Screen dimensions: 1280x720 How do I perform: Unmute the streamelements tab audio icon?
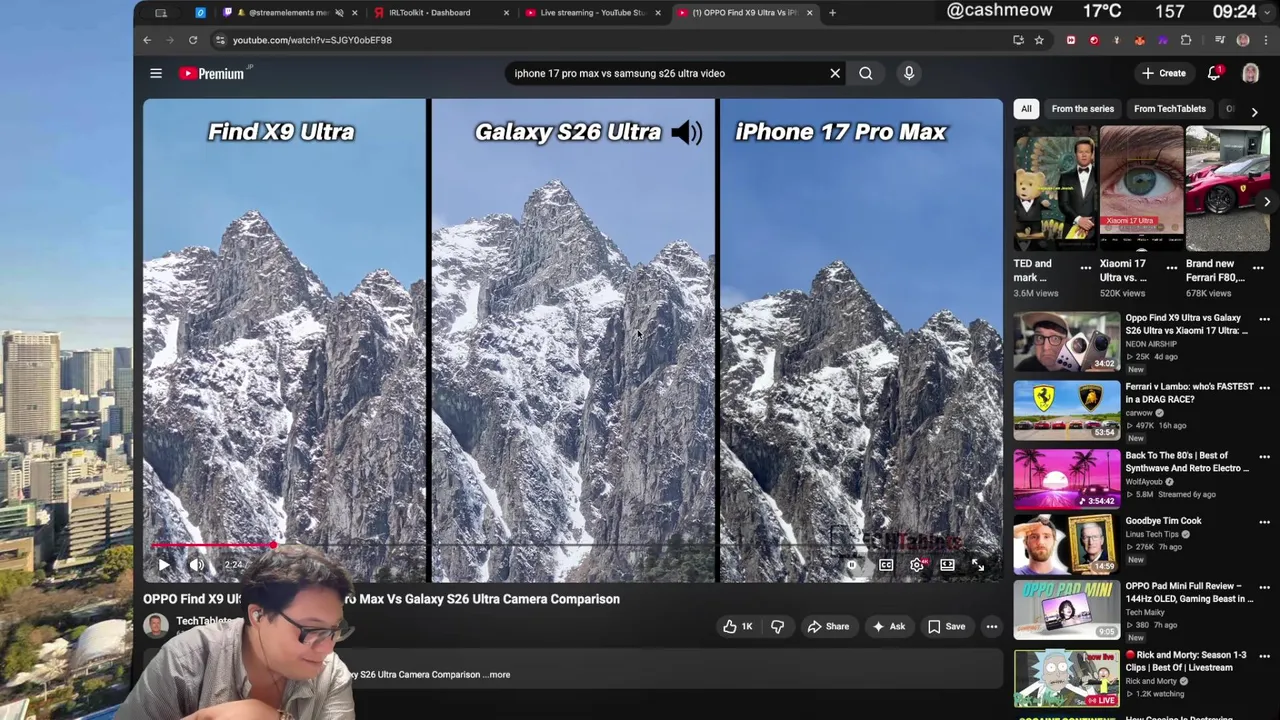coord(339,13)
